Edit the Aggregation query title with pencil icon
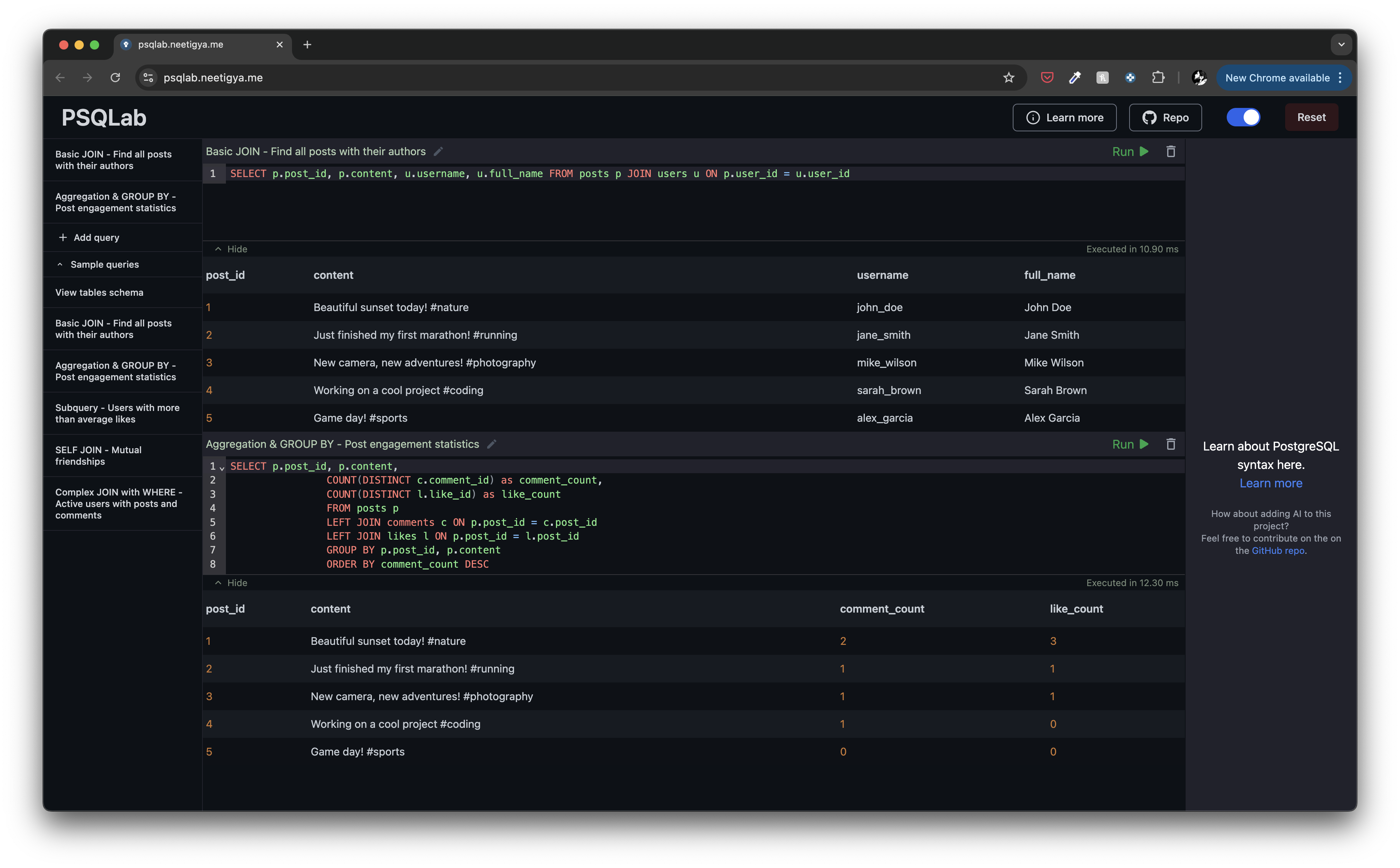This screenshot has height=868, width=1400. [x=491, y=444]
